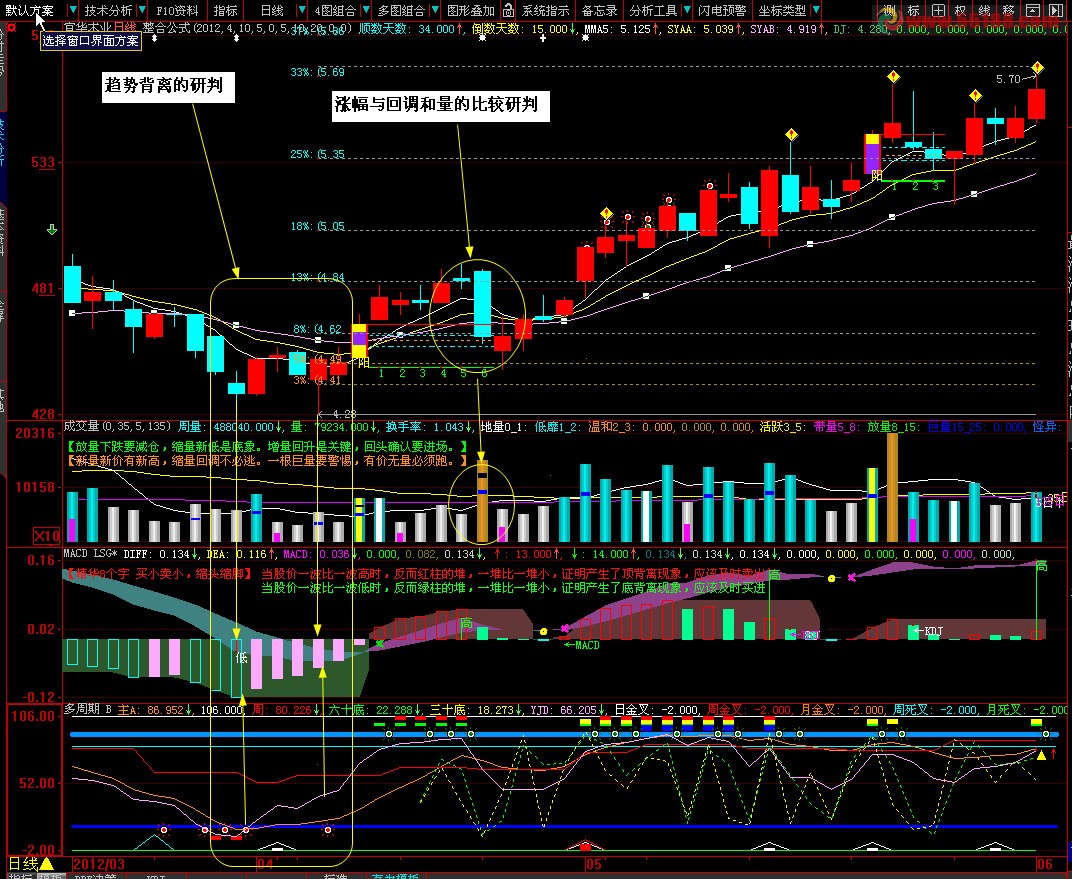
Task: Open the 分析工具 dropdown arrow
Action: pos(687,10)
